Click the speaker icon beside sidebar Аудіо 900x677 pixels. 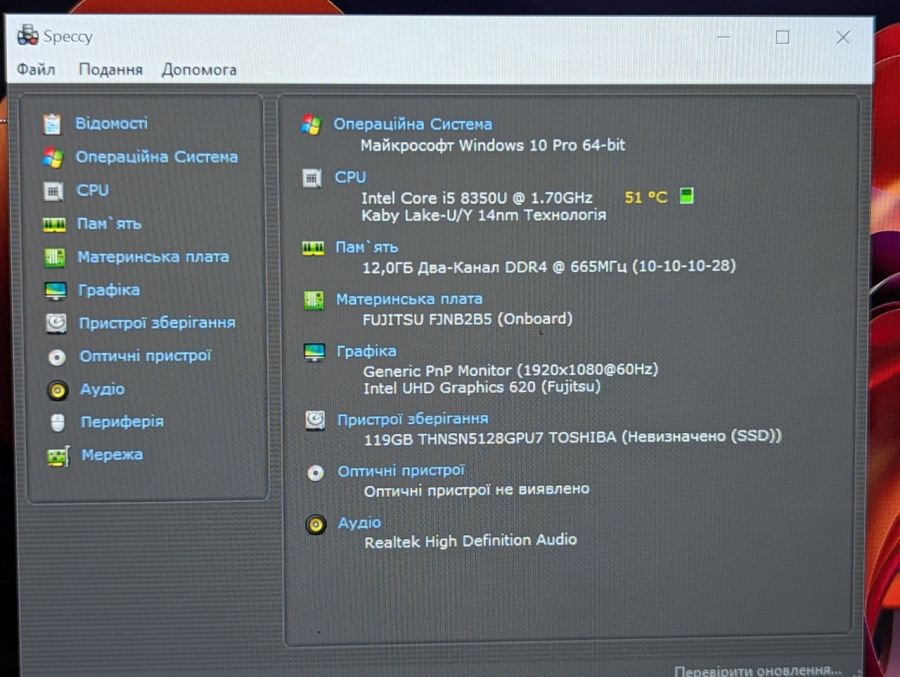(x=57, y=390)
